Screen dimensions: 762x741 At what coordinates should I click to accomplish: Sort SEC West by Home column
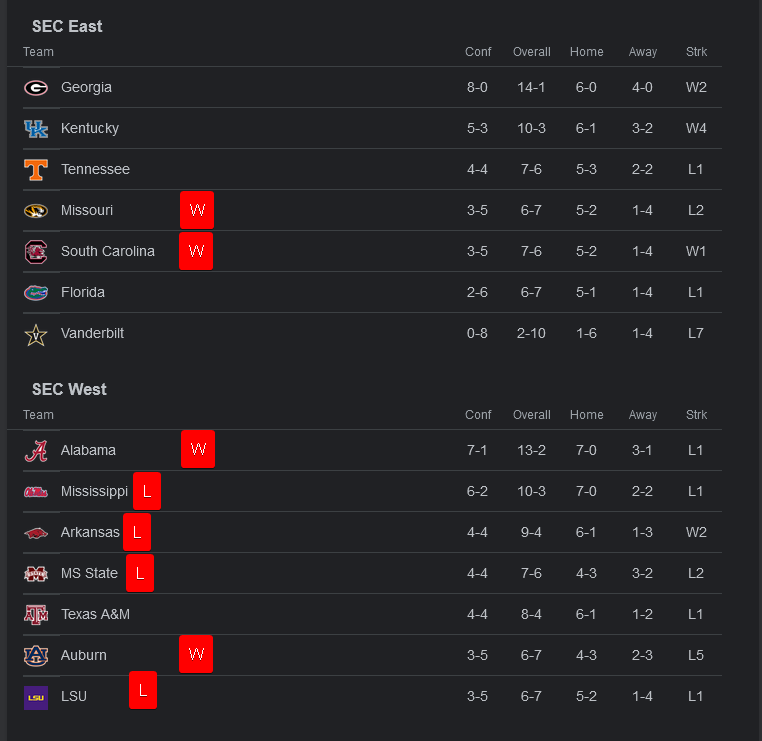click(586, 415)
